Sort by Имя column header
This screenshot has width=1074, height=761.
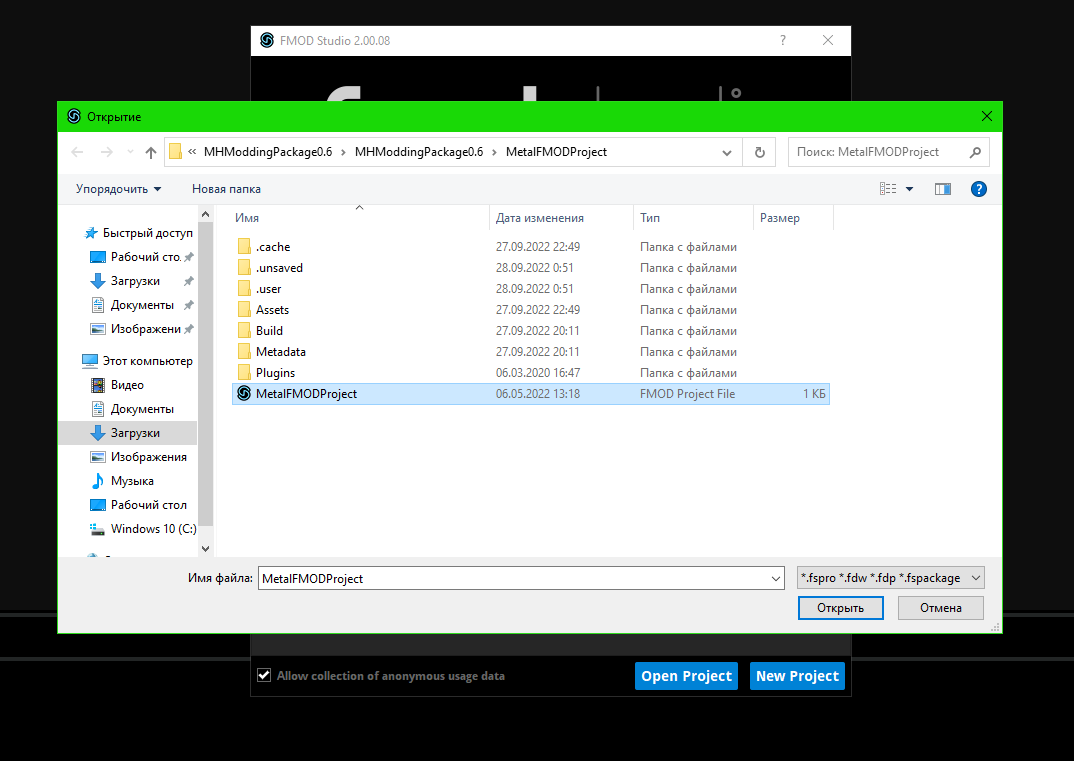[x=359, y=218]
